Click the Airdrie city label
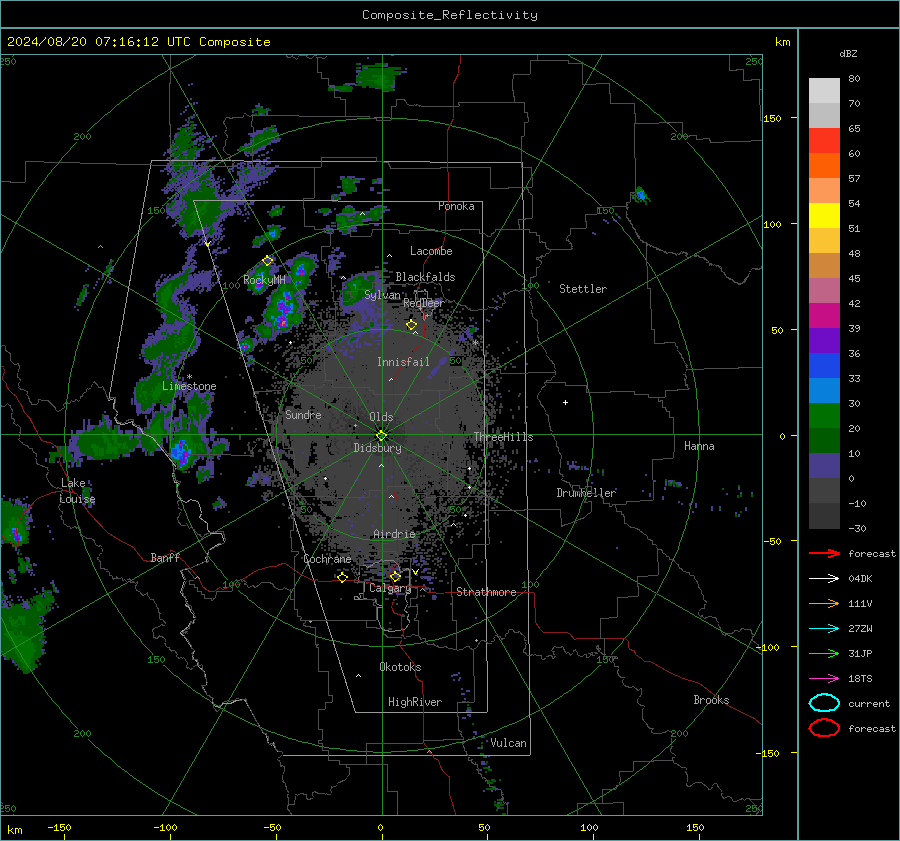 coord(394,534)
